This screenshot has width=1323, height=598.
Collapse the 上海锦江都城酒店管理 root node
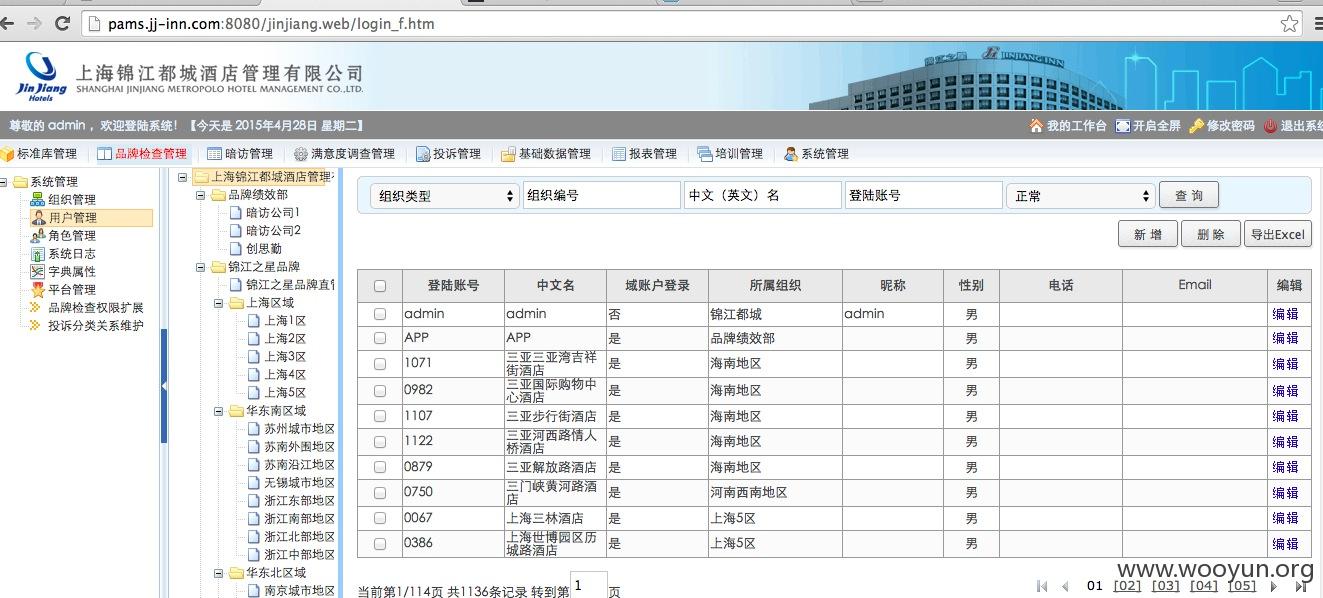coord(183,177)
